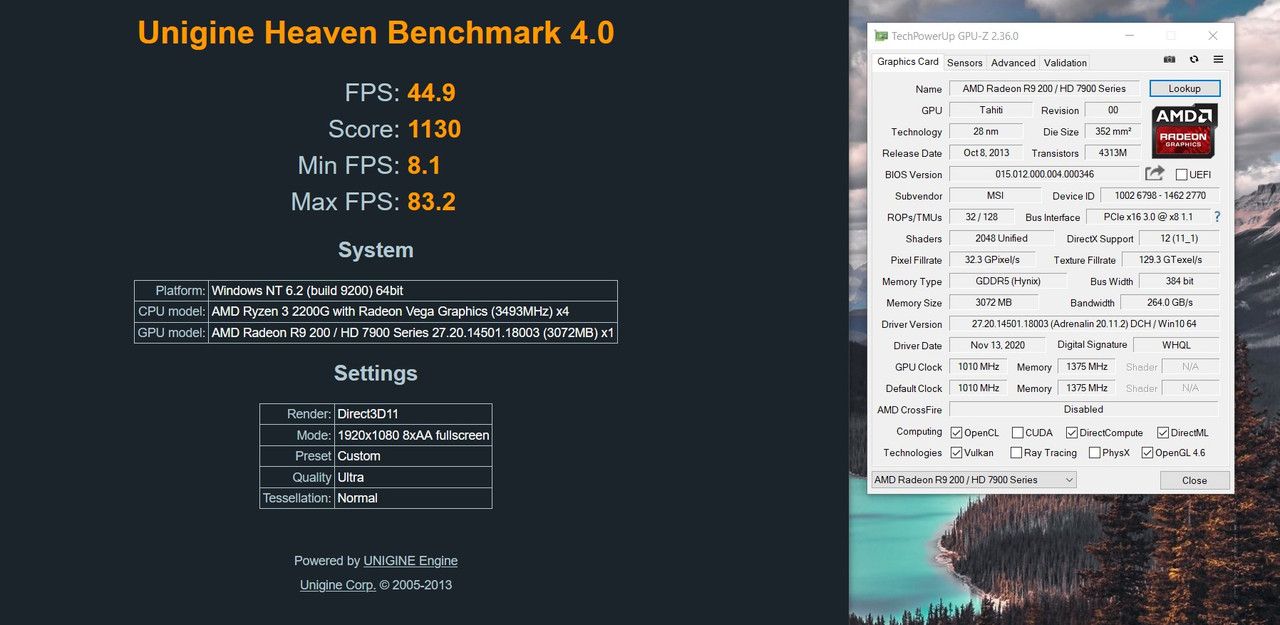Click the Bus Interface PCIe field
The height and width of the screenshot is (625, 1280).
(x=1148, y=217)
